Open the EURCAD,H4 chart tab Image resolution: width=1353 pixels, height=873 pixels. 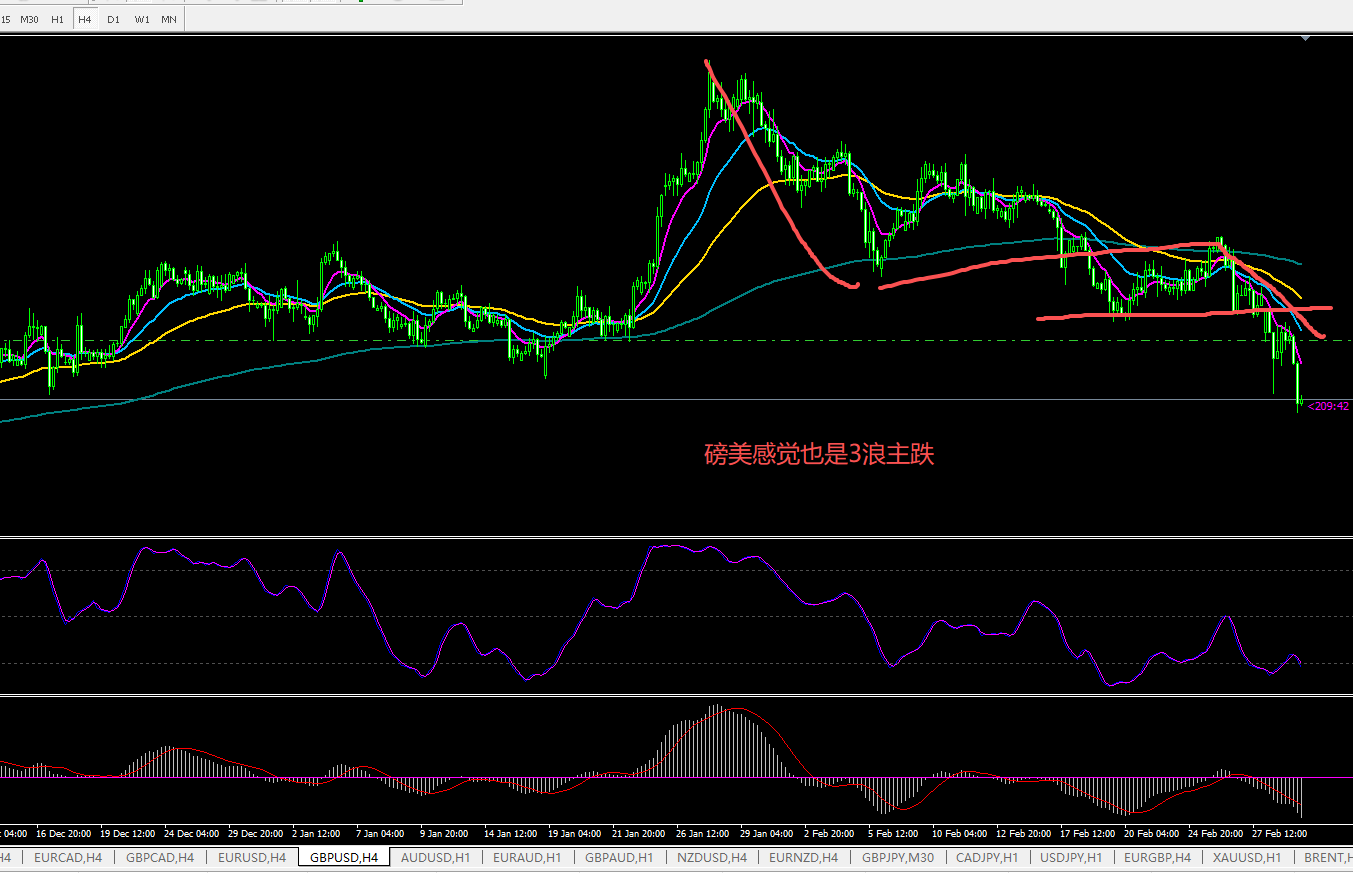[67, 857]
